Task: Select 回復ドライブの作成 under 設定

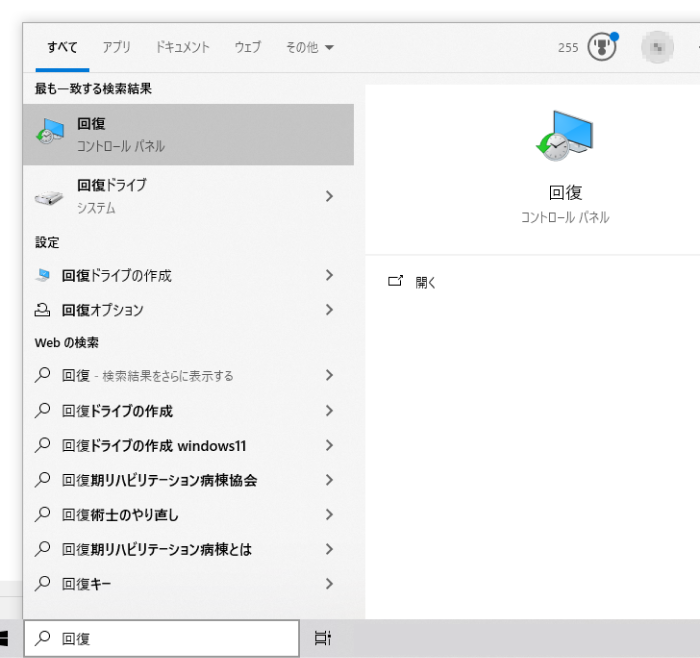Action: click(x=117, y=275)
